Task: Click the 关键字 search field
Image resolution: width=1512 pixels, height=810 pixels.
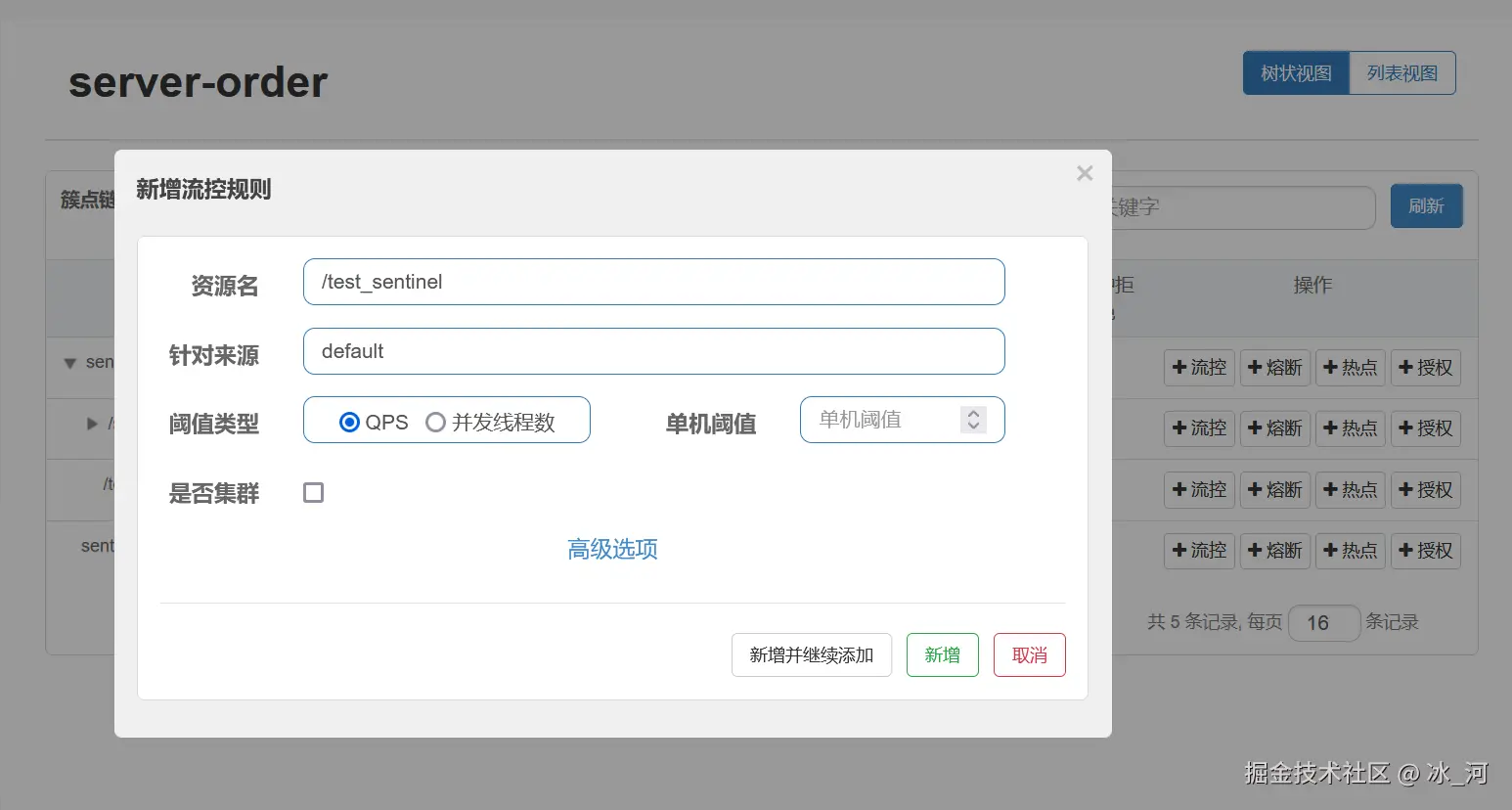Action: (1243, 207)
